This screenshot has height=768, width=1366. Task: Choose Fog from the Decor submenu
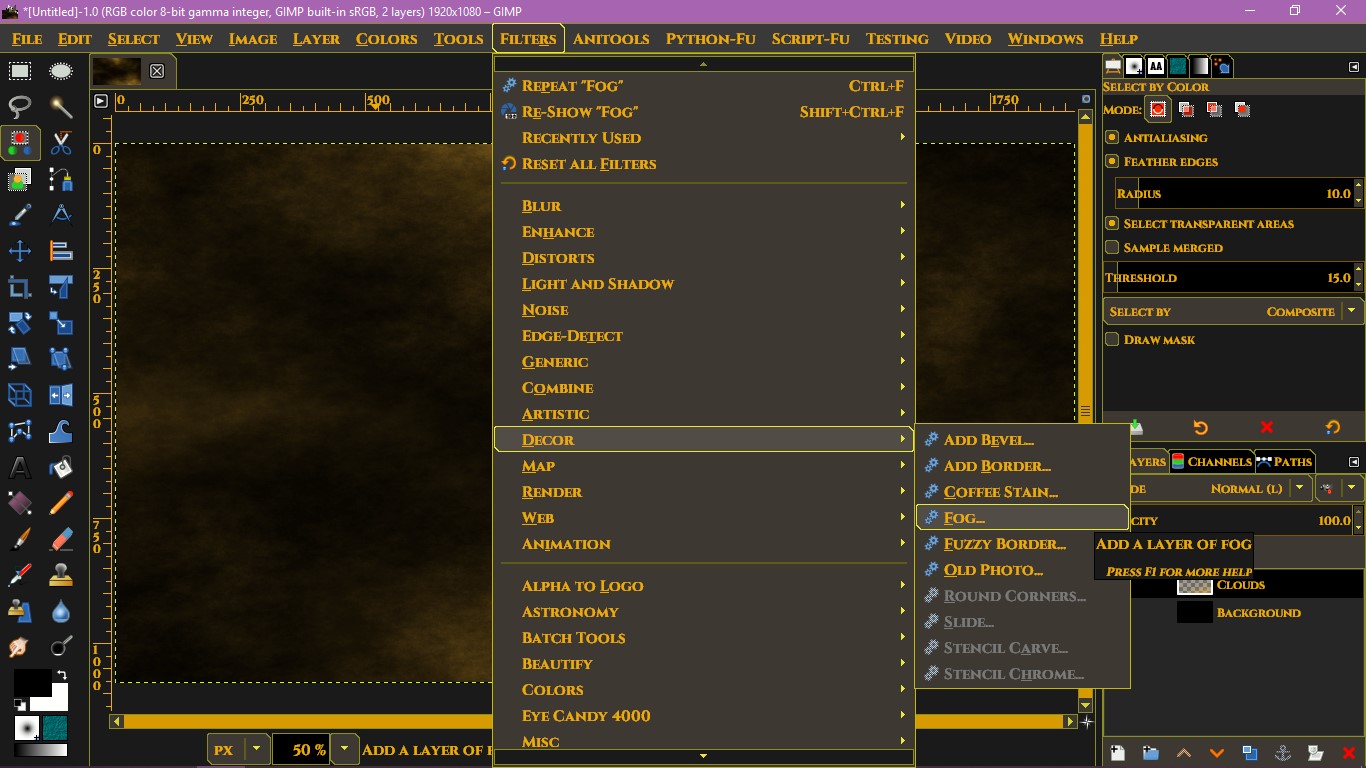click(x=1022, y=517)
